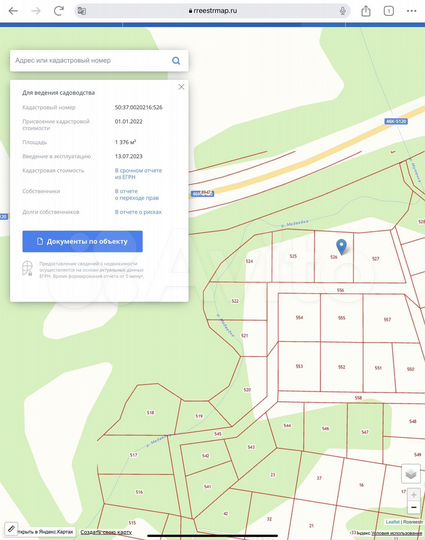Select parcel 557 on the map
This screenshot has height=540, width=425.
coord(387,320)
